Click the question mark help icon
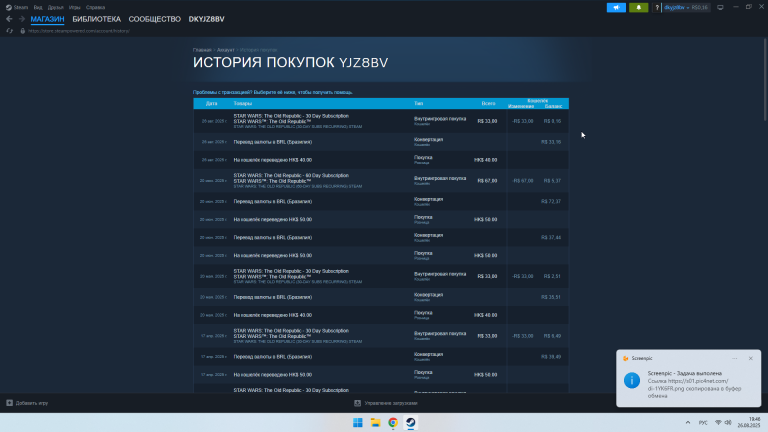Image resolution: width=768 pixels, height=432 pixels. (657, 7)
